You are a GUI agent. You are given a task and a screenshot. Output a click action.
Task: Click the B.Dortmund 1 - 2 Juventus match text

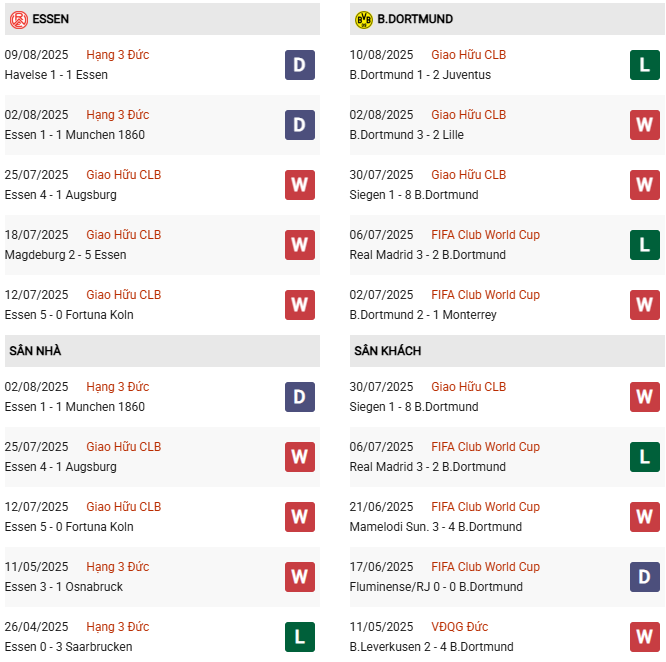point(415,75)
